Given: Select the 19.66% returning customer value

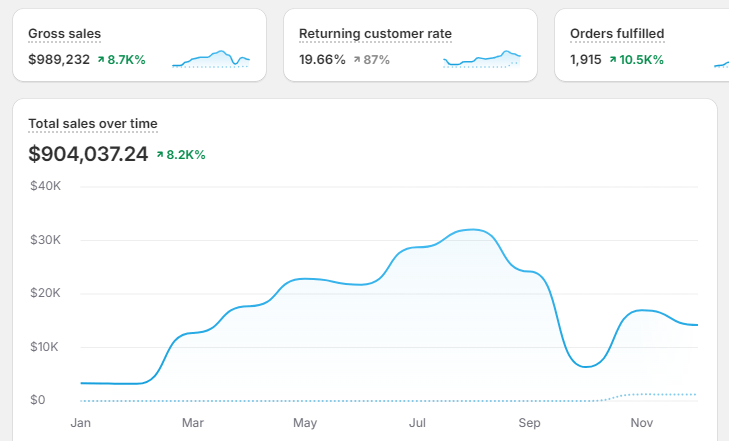Looking at the screenshot, I should [x=322, y=60].
